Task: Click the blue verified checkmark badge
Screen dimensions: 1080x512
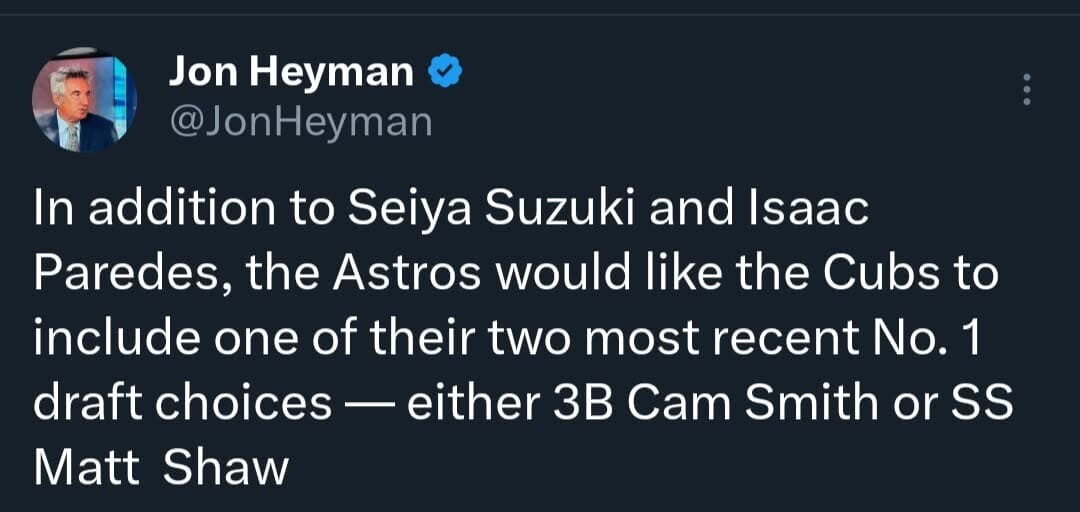Action: 445,71
